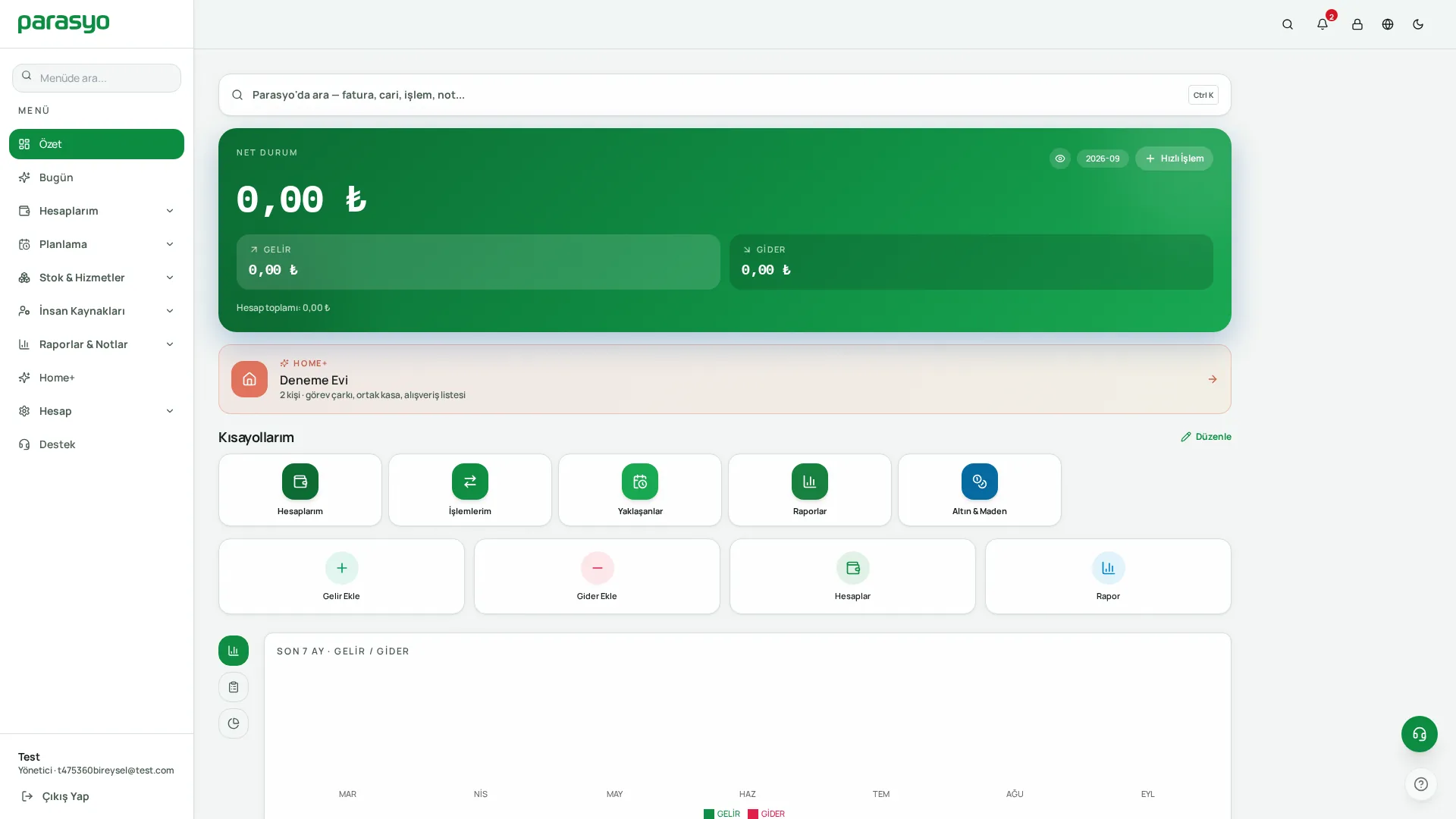Open the language globe icon
Viewport: 1456px width, 819px height.
pyautogui.click(x=1387, y=24)
